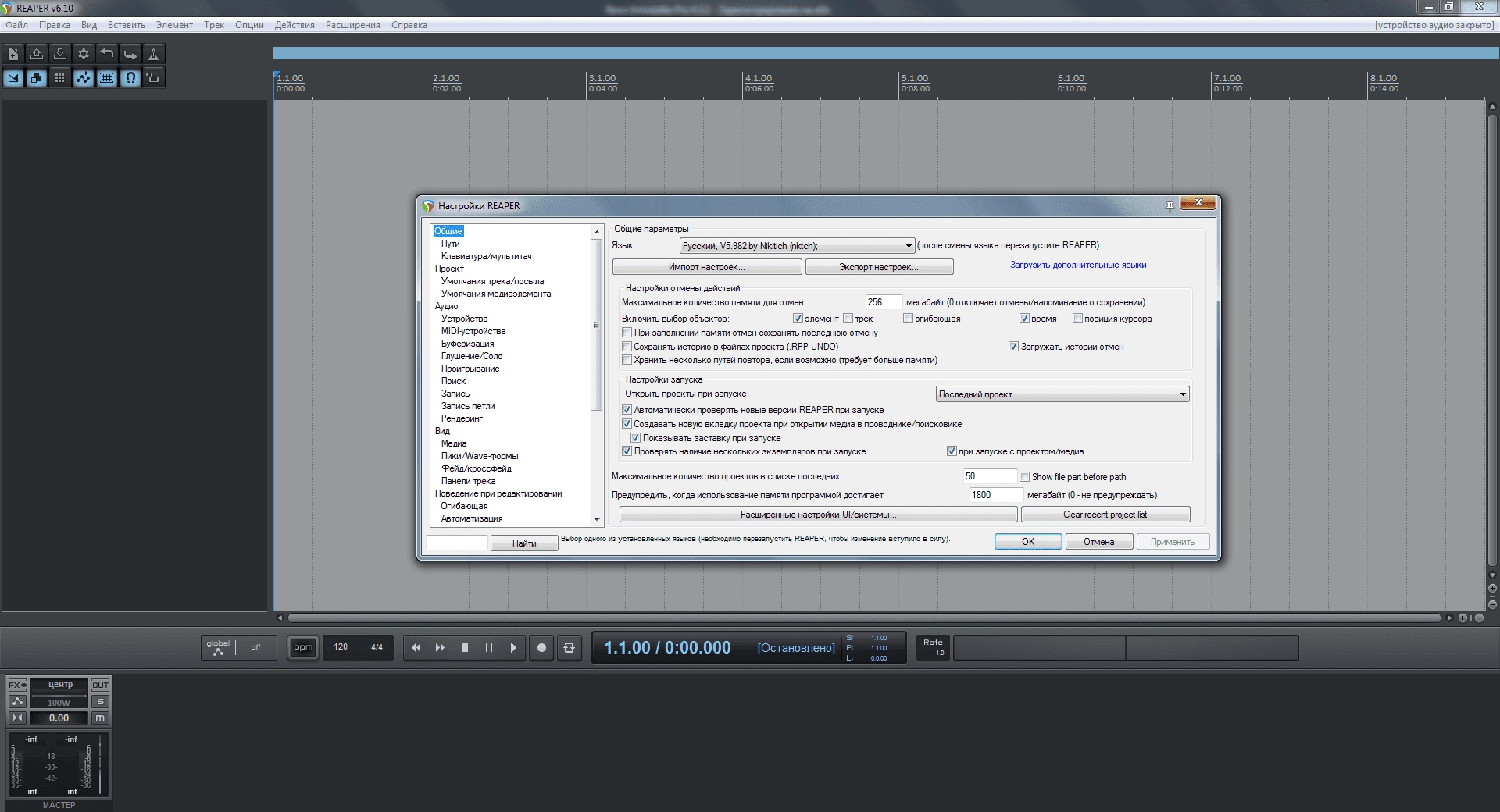Open the Вставить menu

click(127, 25)
